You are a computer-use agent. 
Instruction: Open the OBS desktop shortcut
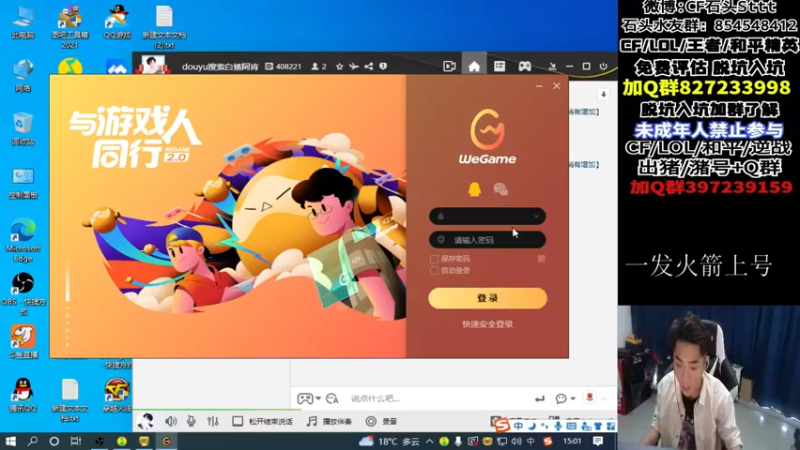click(x=22, y=293)
